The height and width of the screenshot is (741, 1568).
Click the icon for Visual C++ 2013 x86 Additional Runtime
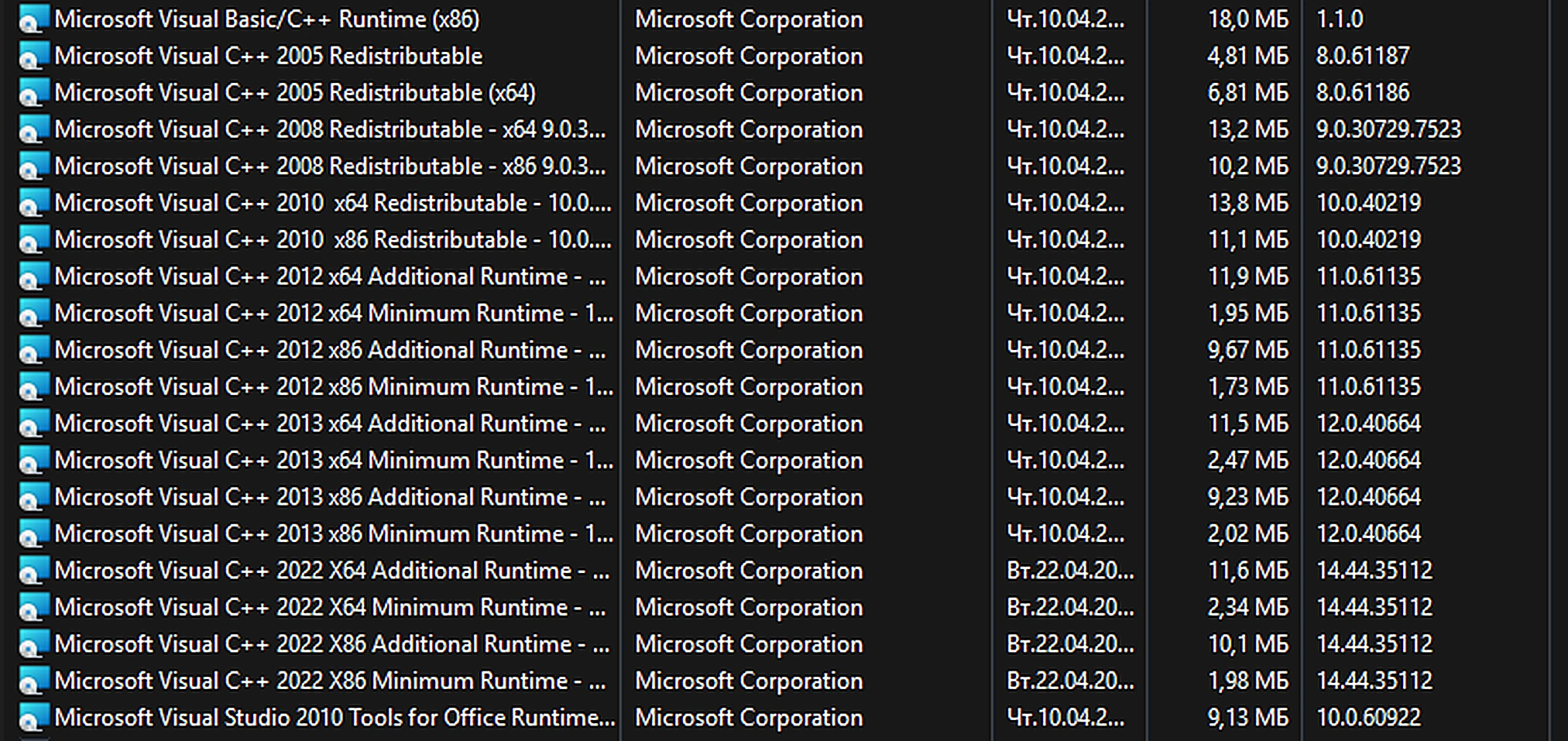33,497
